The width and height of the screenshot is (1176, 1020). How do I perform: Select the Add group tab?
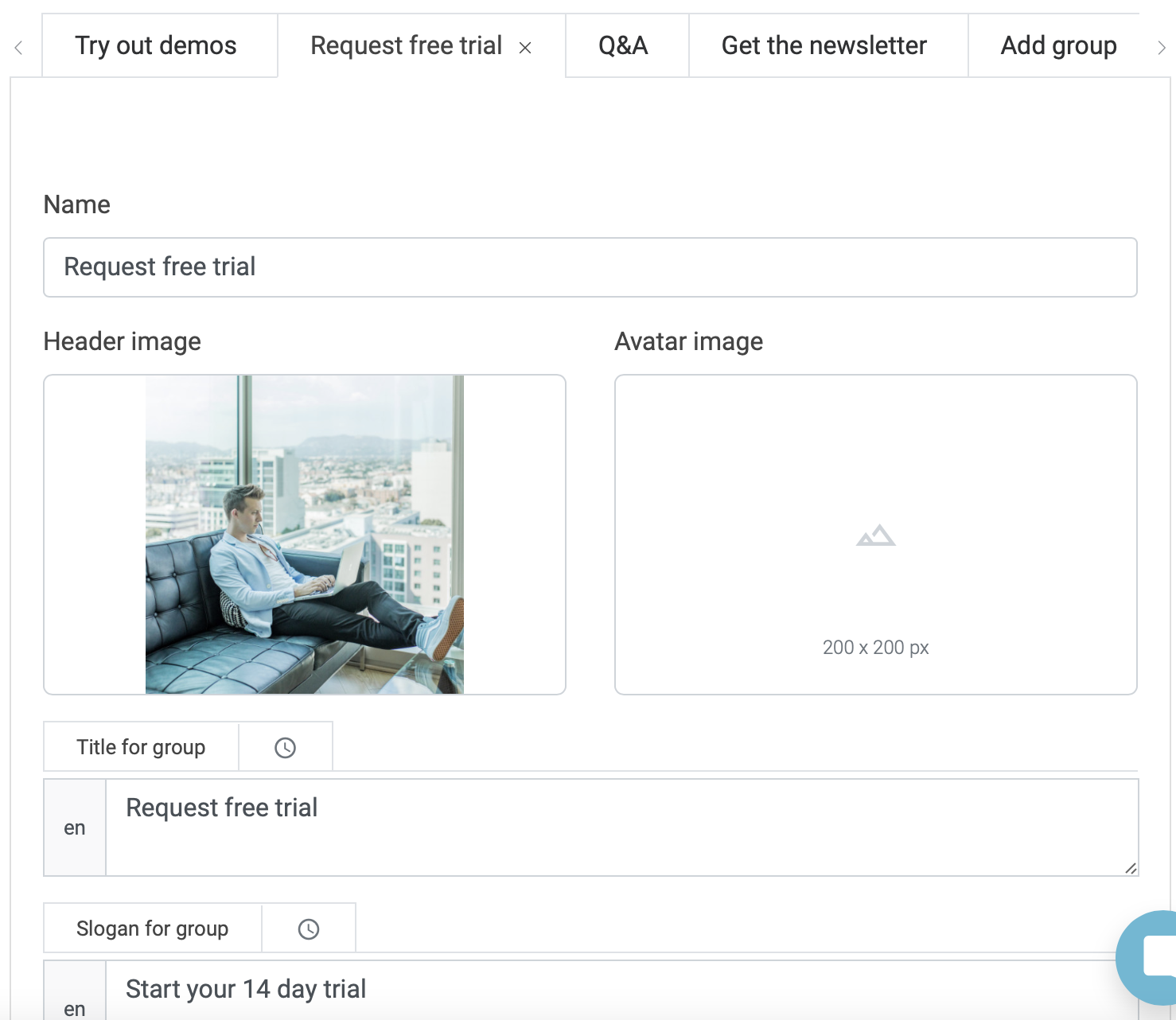pyautogui.click(x=1057, y=45)
